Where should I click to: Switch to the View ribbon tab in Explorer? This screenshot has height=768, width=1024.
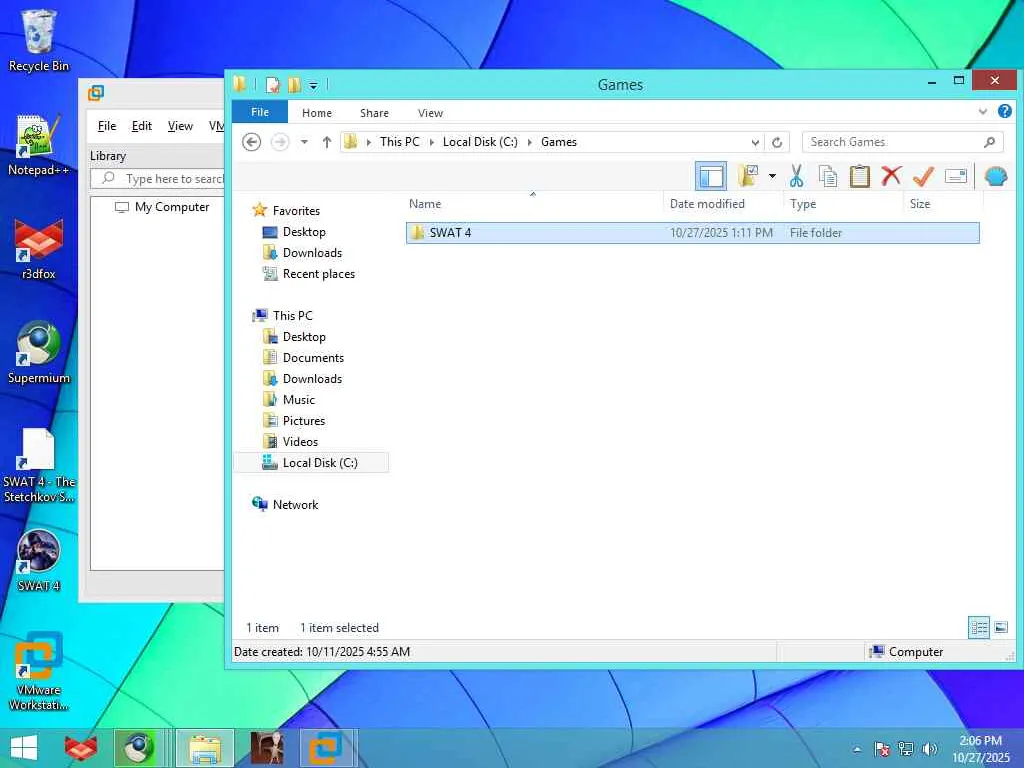coord(430,113)
